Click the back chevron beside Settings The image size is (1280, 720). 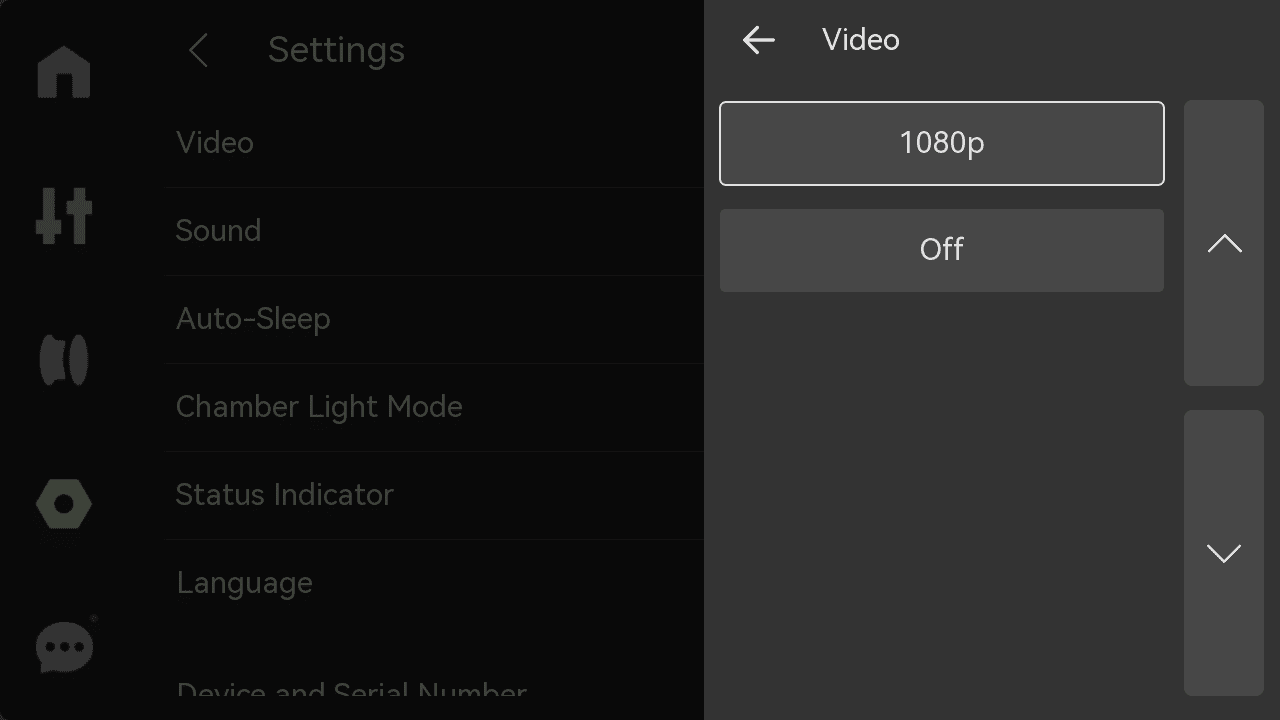click(198, 50)
